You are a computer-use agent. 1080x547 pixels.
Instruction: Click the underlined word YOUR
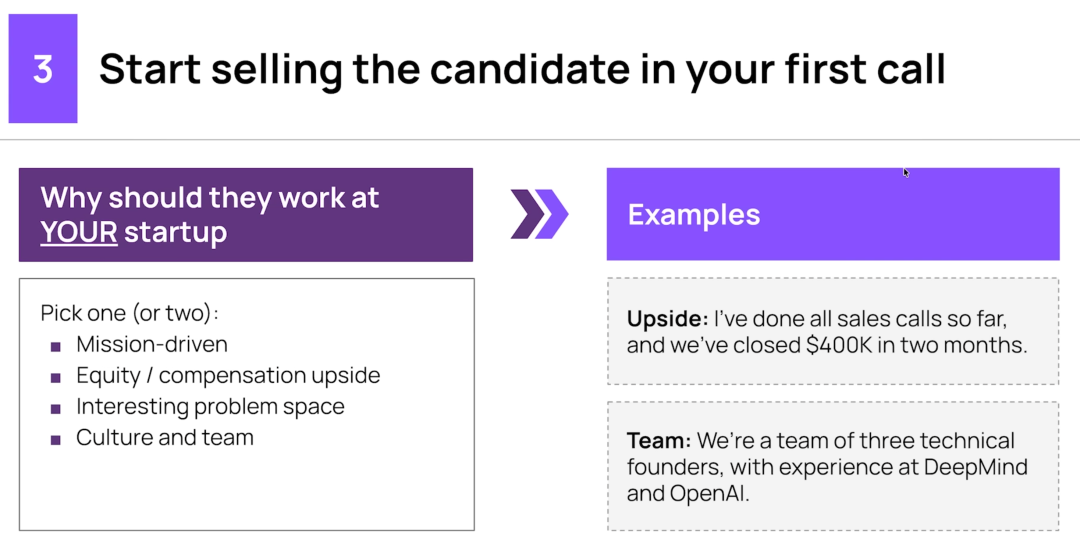[x=79, y=232]
